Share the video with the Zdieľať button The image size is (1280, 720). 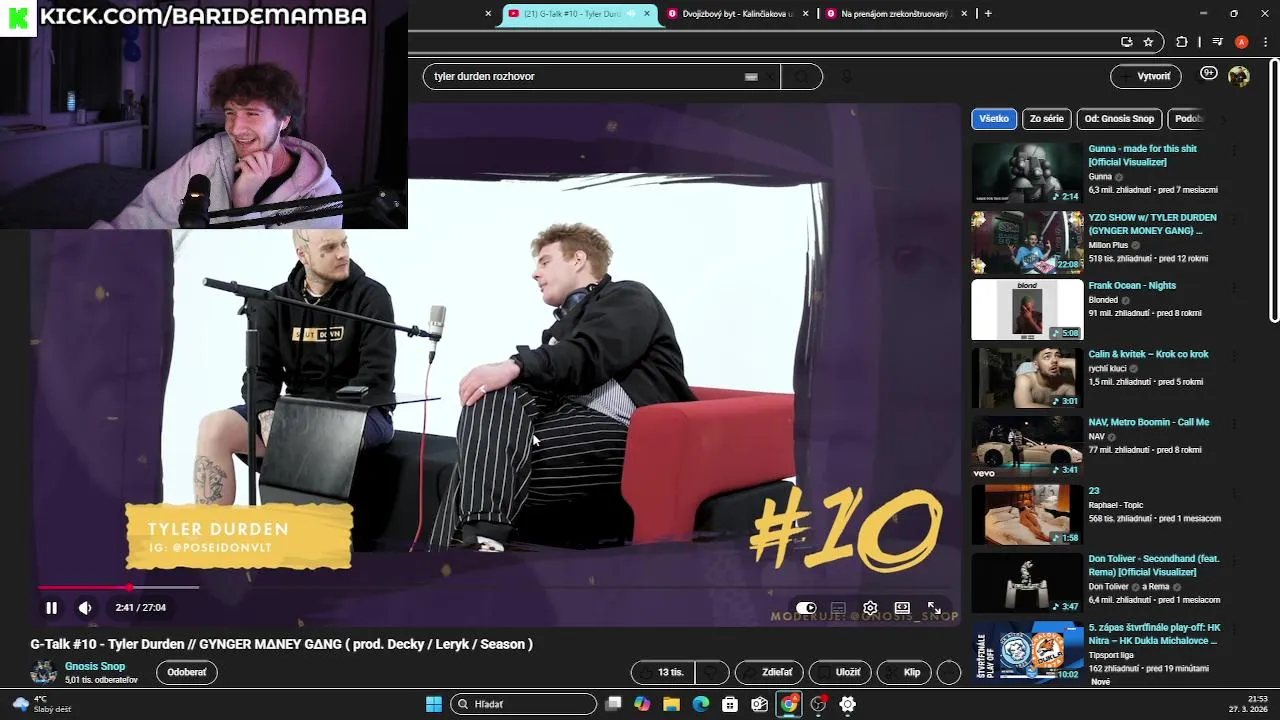[x=769, y=672]
